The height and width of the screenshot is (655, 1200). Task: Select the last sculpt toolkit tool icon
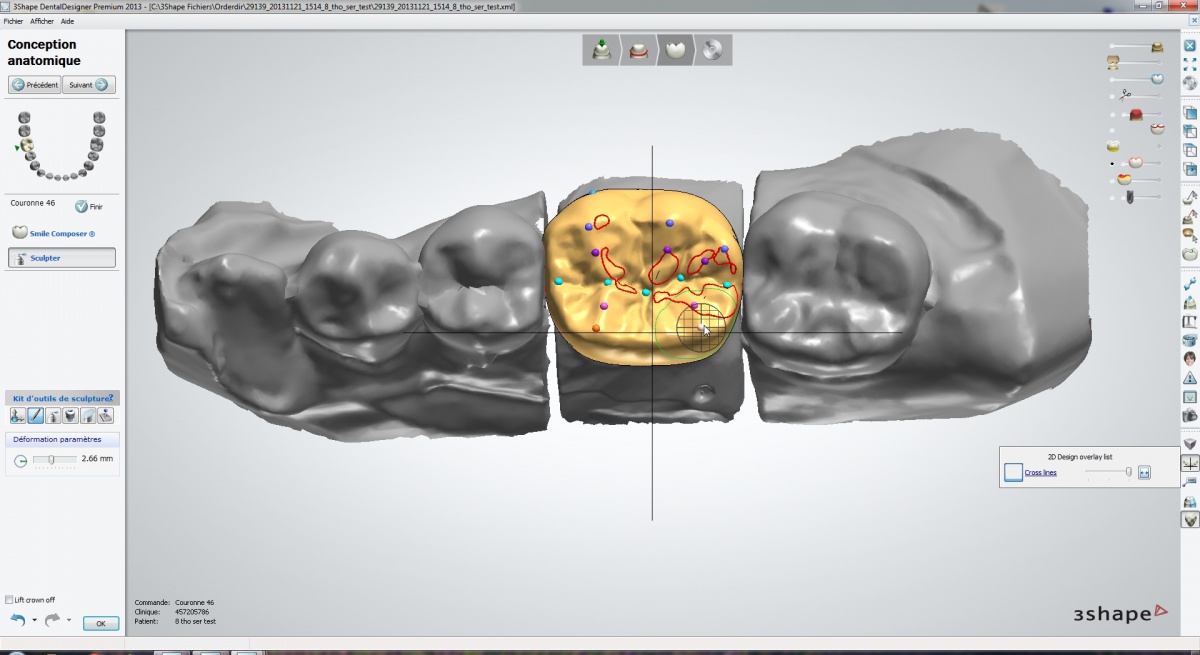(105, 415)
